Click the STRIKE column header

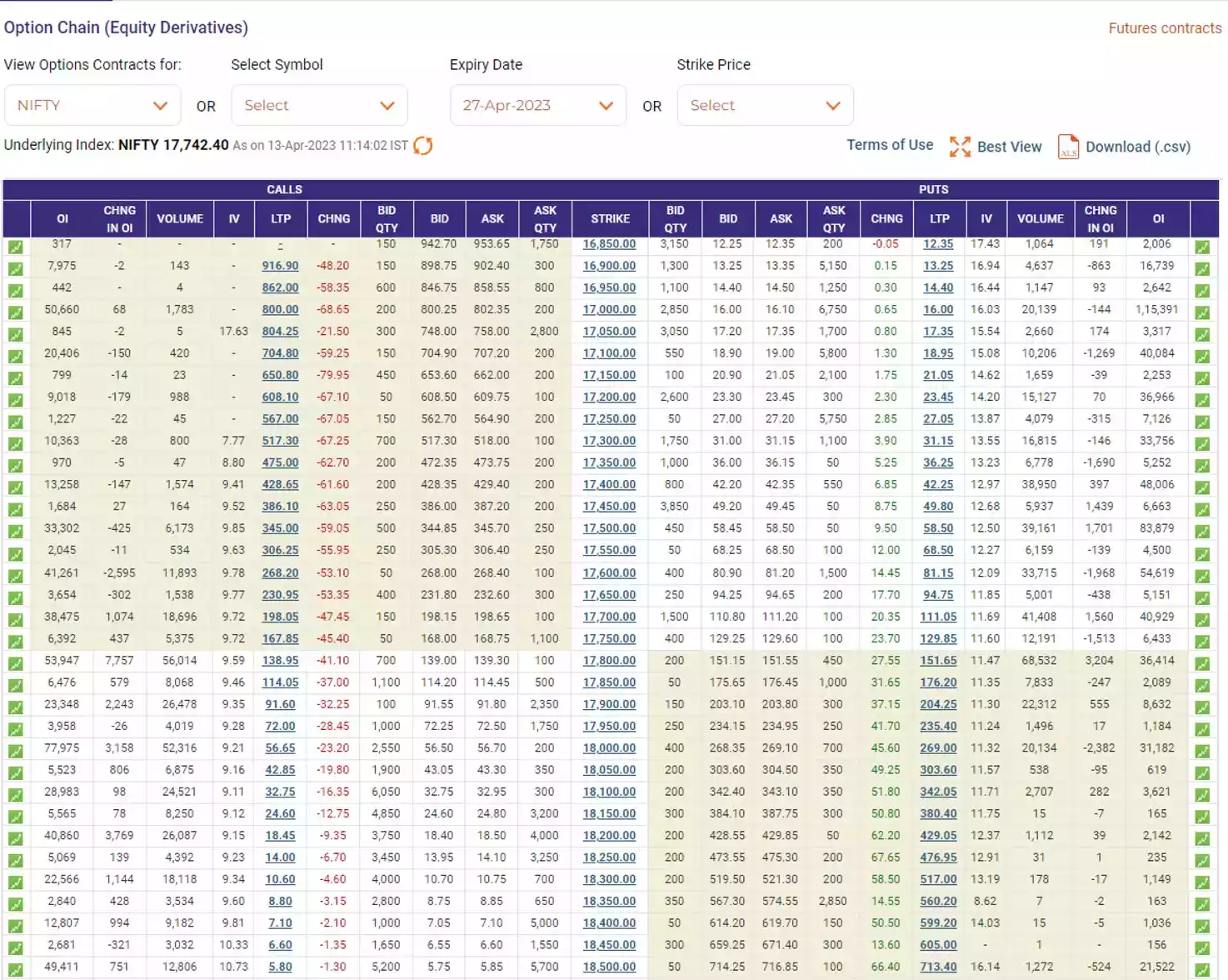611,219
